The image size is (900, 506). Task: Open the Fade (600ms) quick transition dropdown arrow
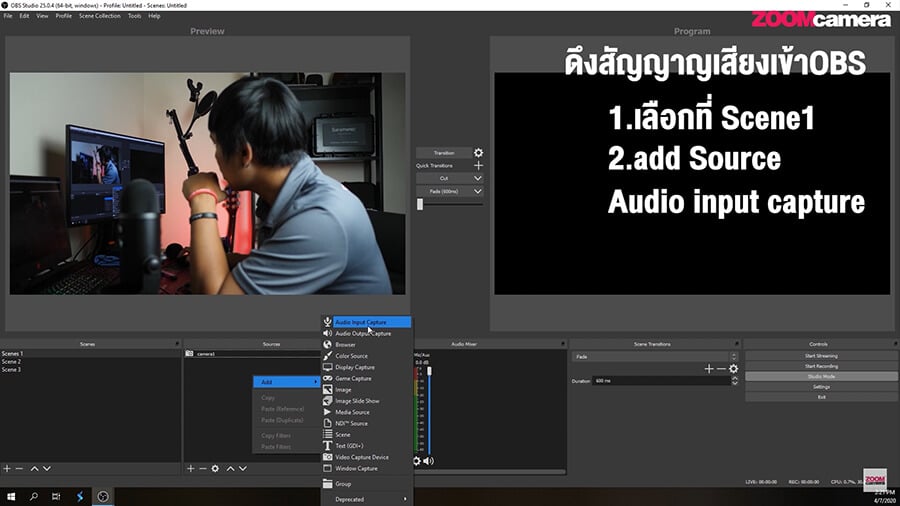tap(478, 191)
